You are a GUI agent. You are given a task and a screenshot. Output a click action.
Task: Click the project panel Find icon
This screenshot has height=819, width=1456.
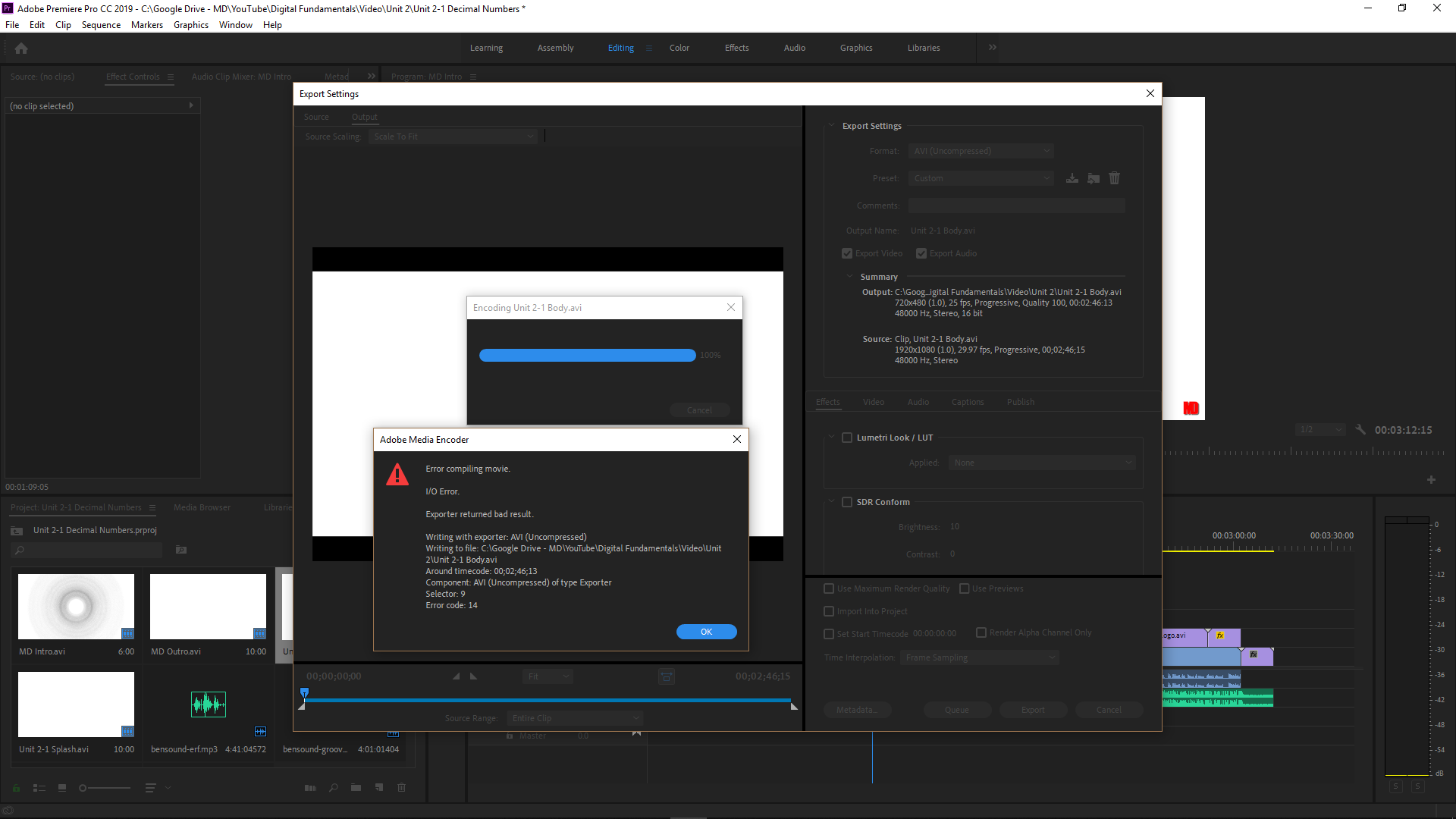pyautogui.click(x=333, y=788)
